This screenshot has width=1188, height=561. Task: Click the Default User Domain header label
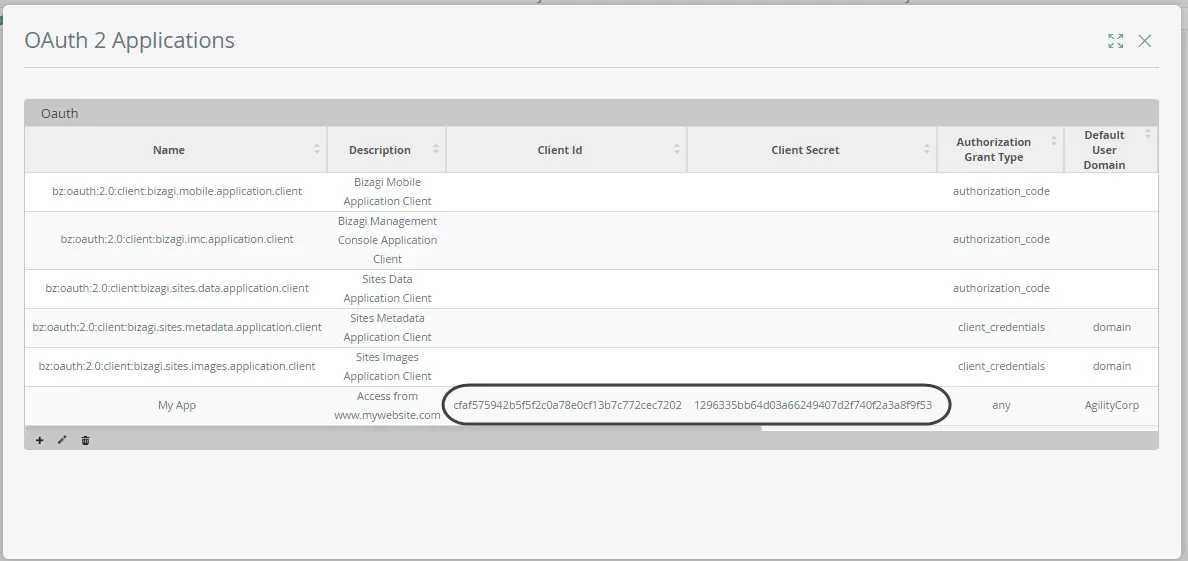1104,149
